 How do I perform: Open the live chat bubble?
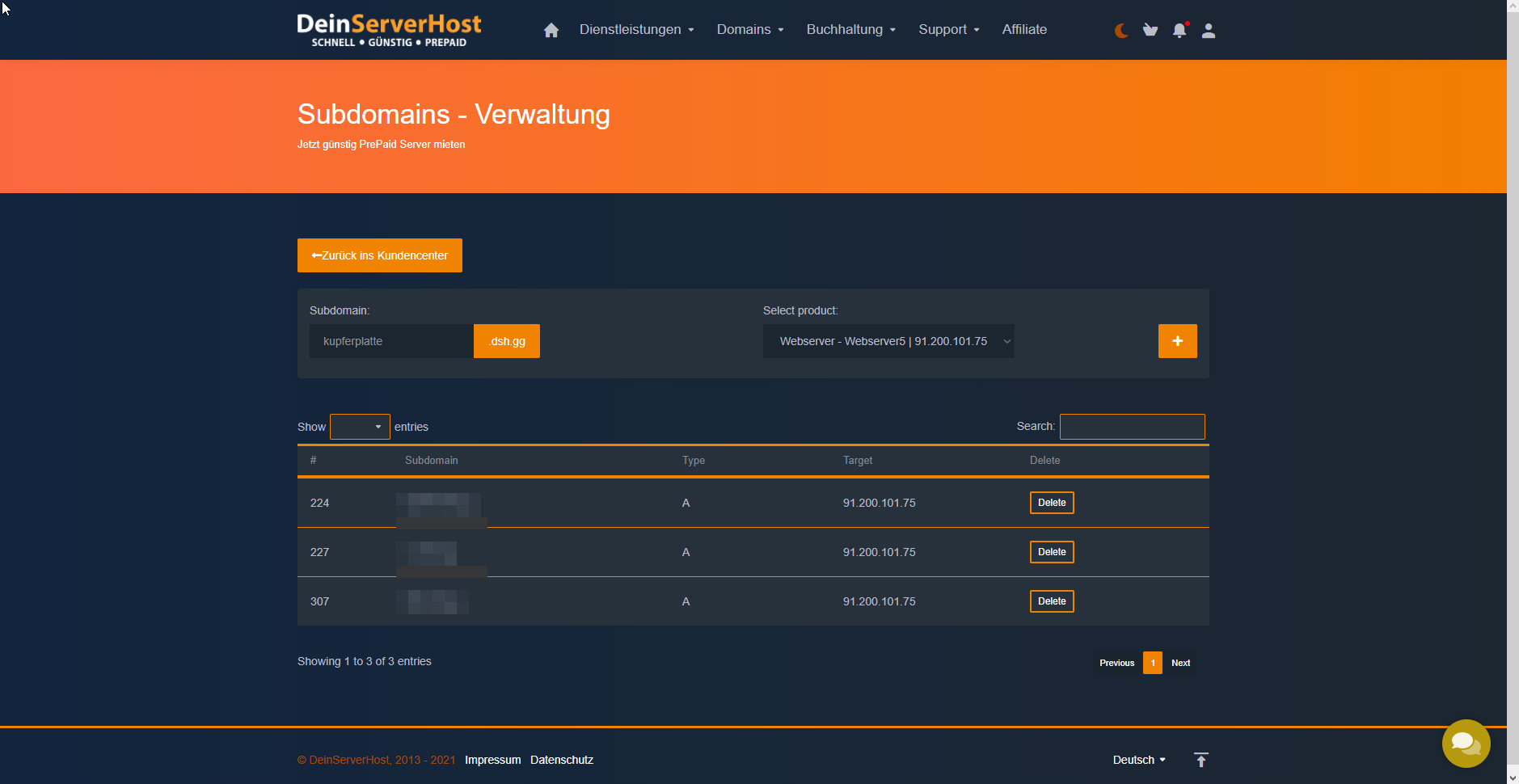1466,743
